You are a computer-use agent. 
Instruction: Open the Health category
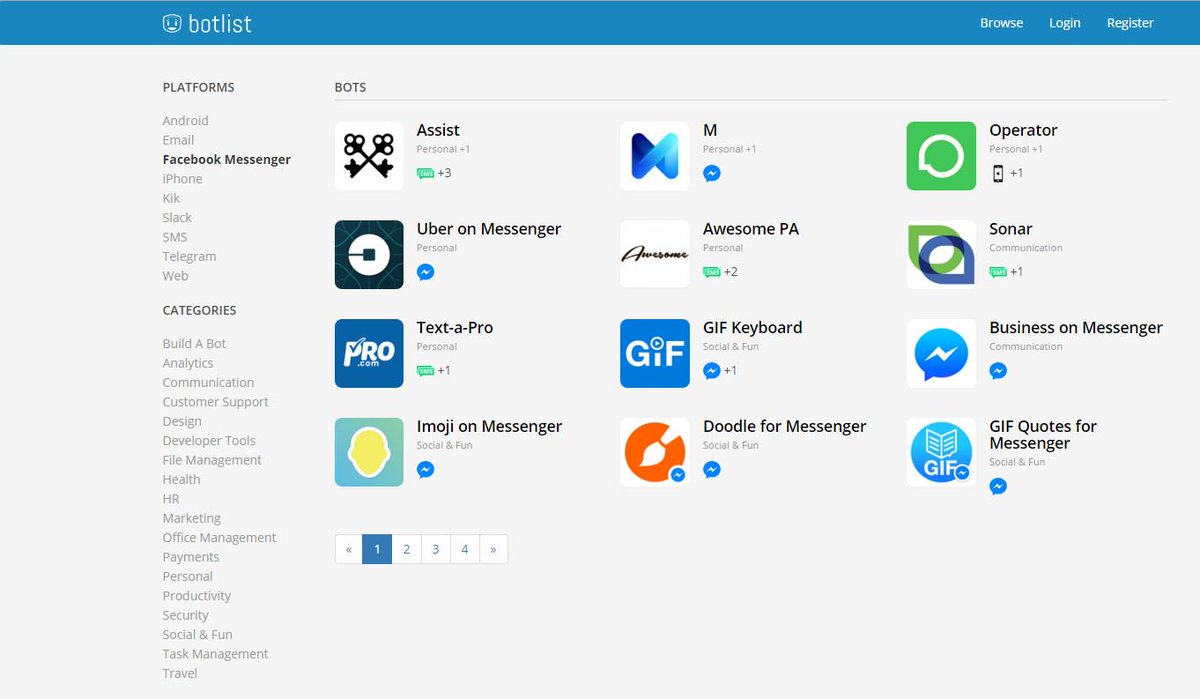pos(182,479)
